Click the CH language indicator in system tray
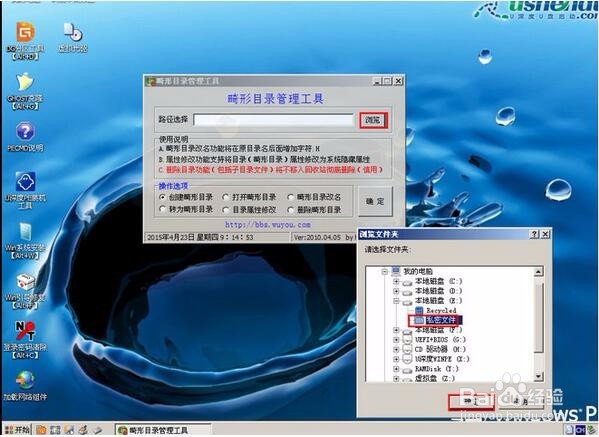 [580, 431]
